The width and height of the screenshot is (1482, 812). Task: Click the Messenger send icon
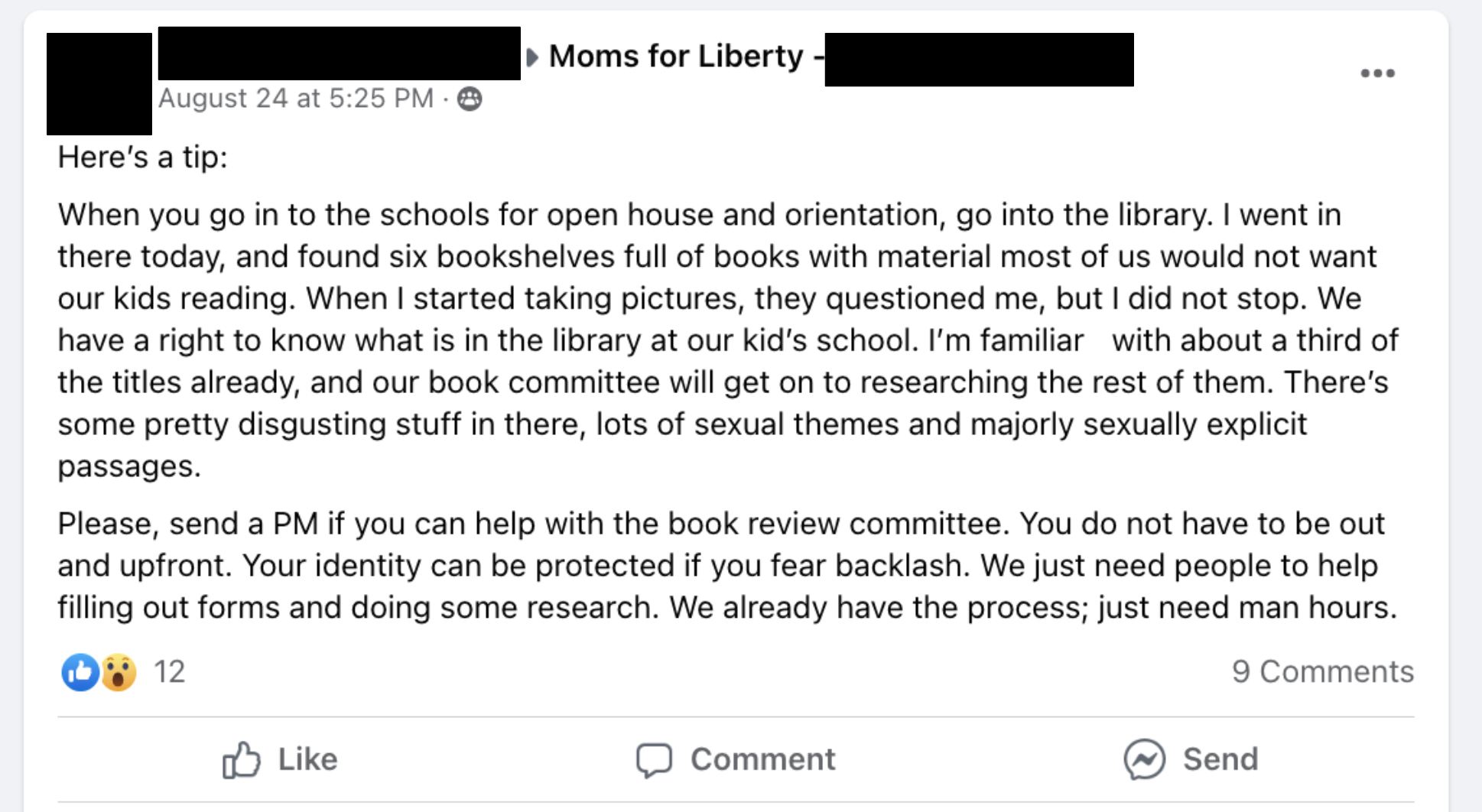(1144, 758)
